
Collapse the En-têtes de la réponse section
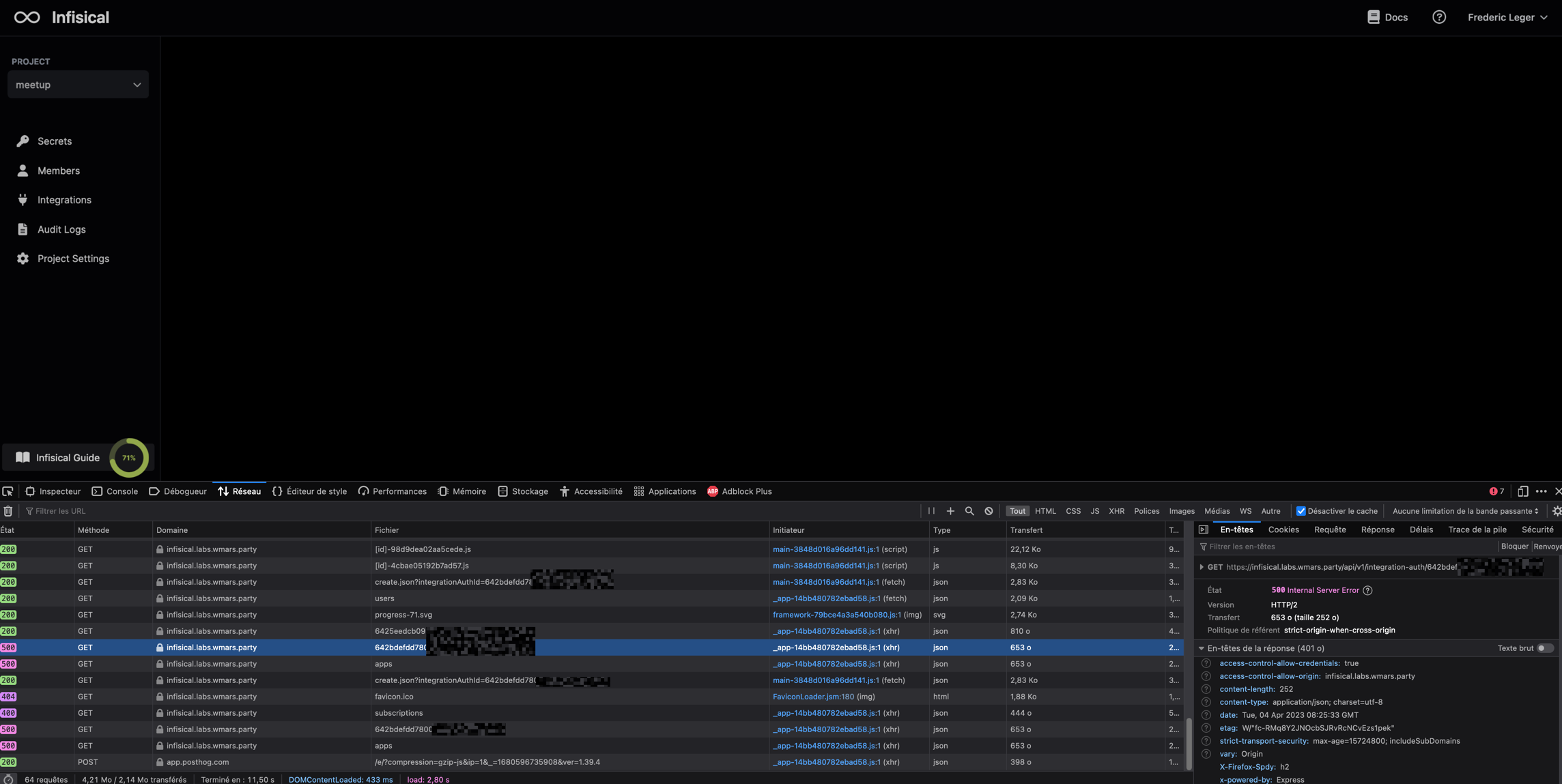coord(1202,648)
